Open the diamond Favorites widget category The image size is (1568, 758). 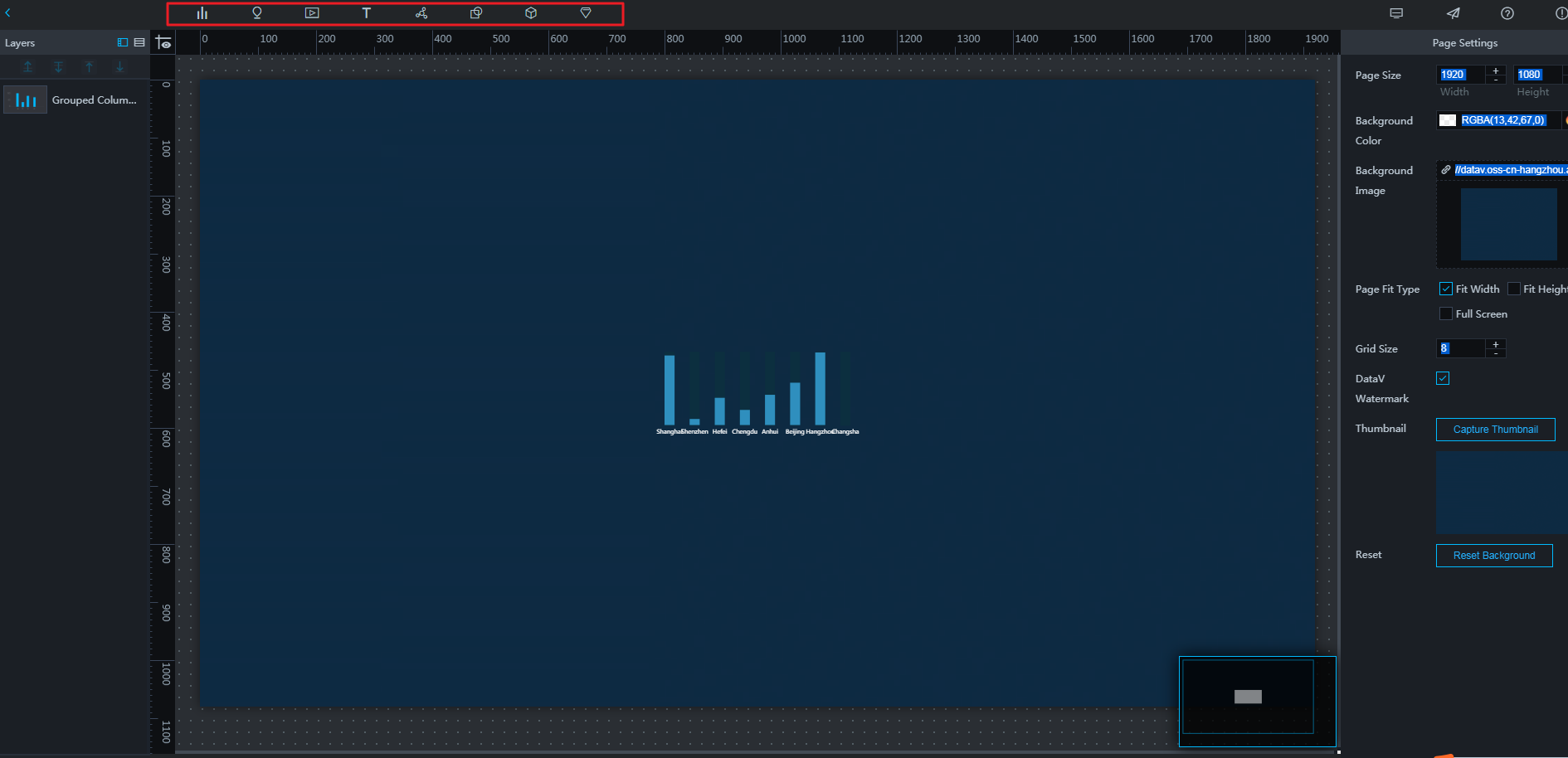point(586,13)
